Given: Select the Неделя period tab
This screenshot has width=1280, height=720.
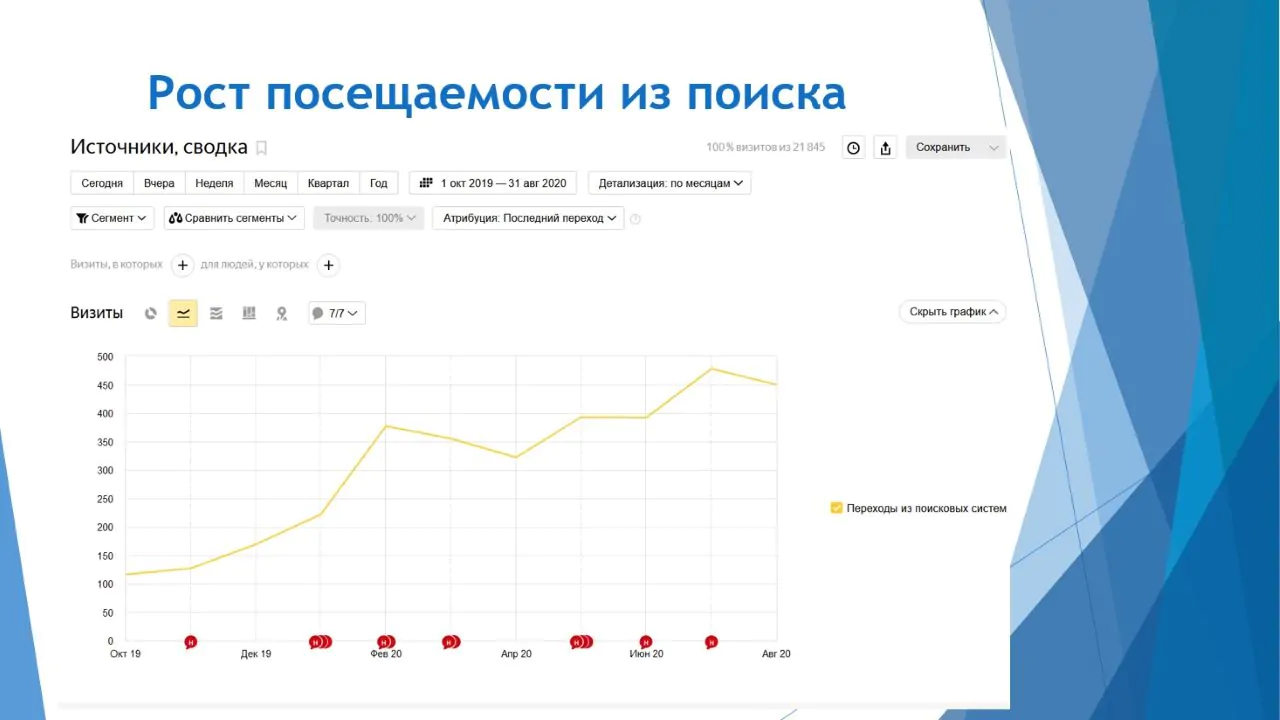Looking at the screenshot, I should pyautogui.click(x=214, y=183).
